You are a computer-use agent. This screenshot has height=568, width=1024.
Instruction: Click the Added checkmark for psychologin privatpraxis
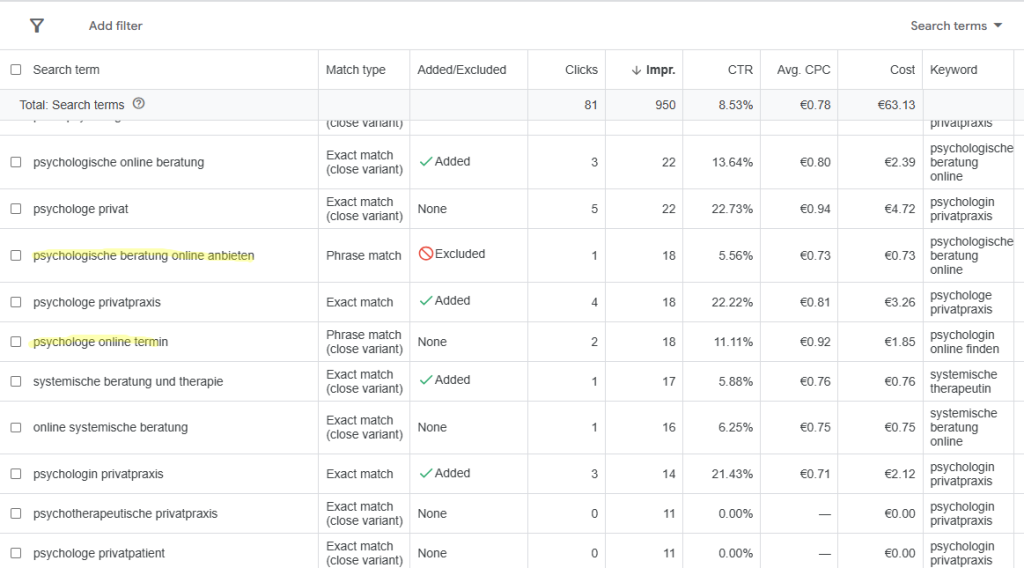click(x=426, y=473)
